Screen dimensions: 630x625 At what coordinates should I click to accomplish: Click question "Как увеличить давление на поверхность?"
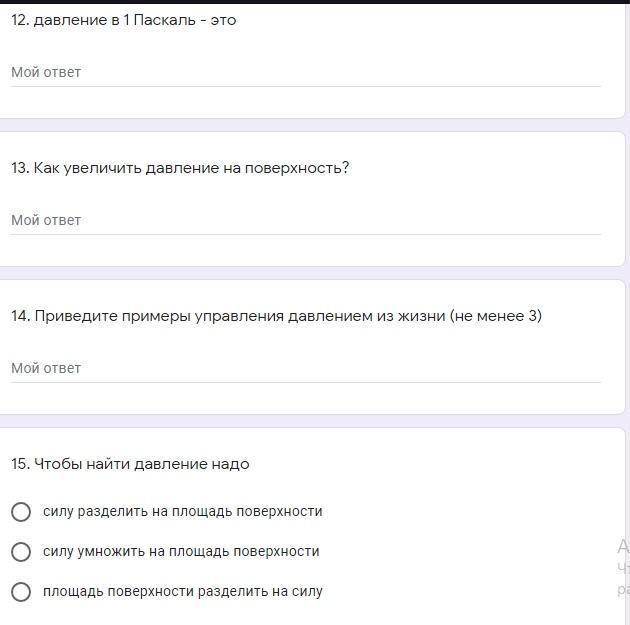point(180,168)
